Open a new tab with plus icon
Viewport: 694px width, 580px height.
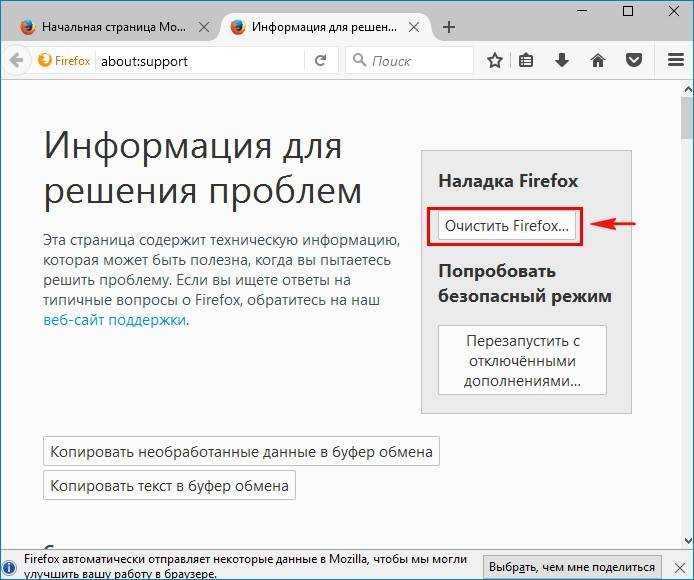[448, 27]
